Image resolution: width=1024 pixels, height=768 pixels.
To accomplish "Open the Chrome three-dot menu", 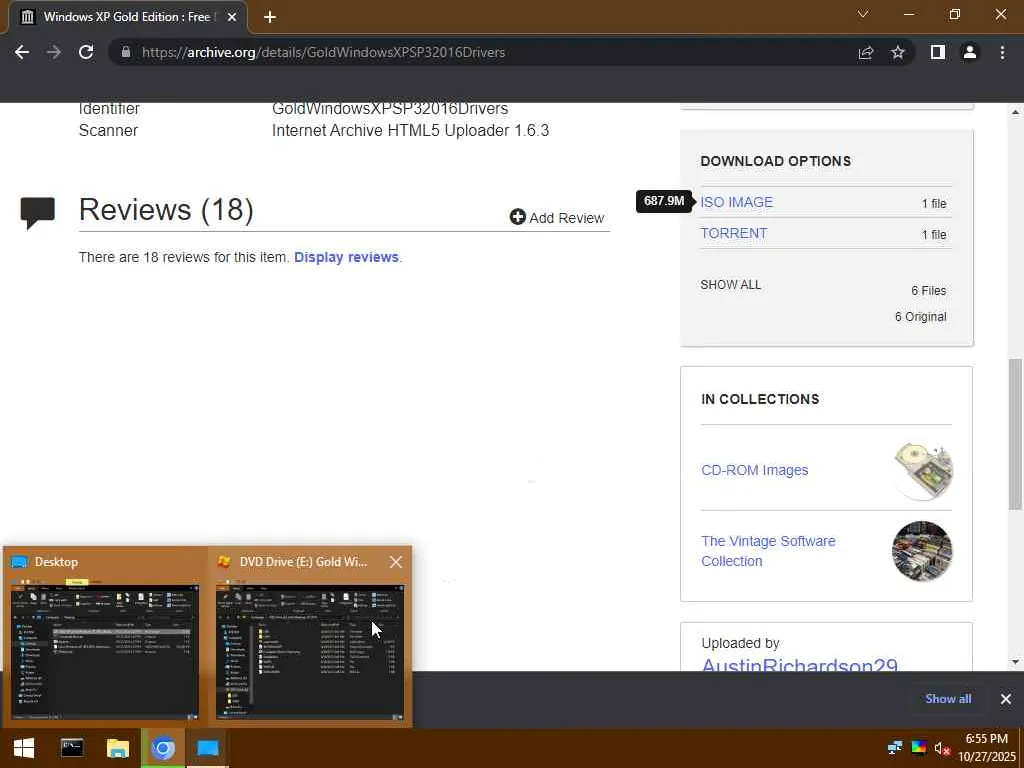I will 1002,52.
